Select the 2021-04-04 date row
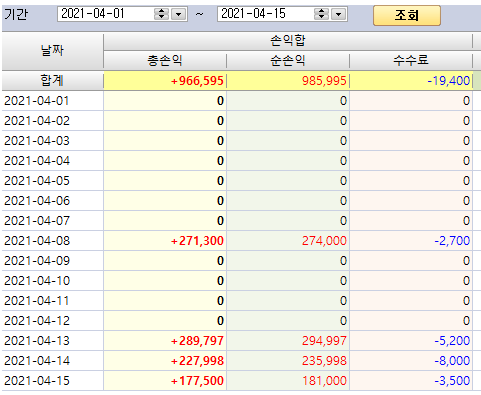Screen dimensions: 481x395 pos(52,161)
